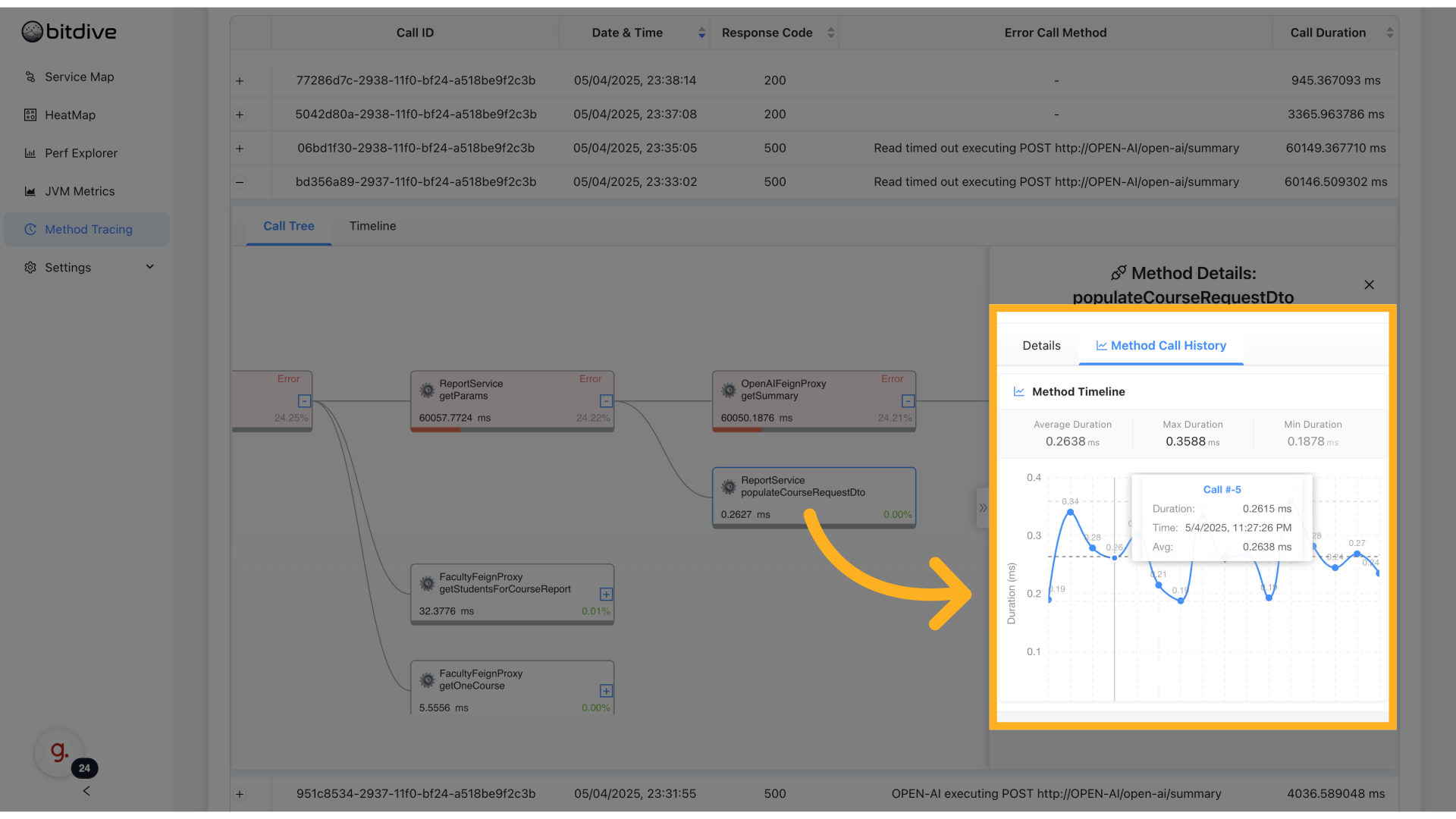This screenshot has width=1456, height=819.
Task: Expand row 77286d7c-2938 call
Action: [240, 80]
